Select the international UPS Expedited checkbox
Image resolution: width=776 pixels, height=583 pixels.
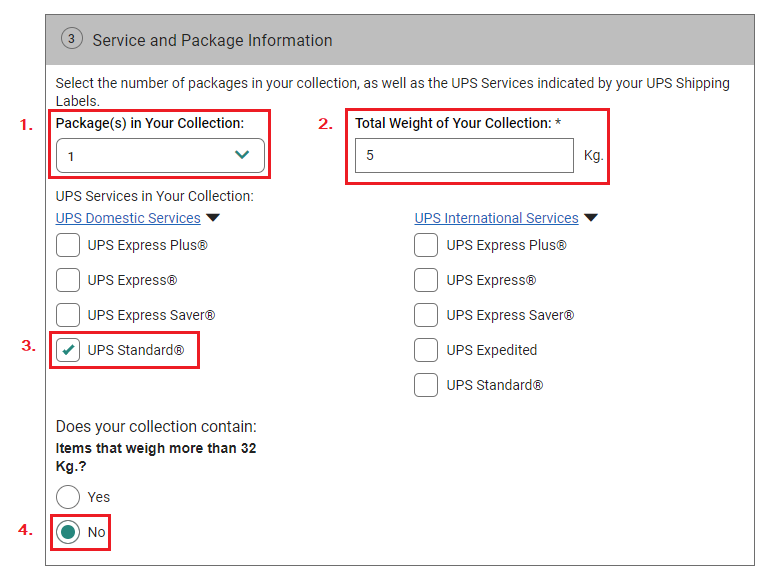(x=426, y=350)
